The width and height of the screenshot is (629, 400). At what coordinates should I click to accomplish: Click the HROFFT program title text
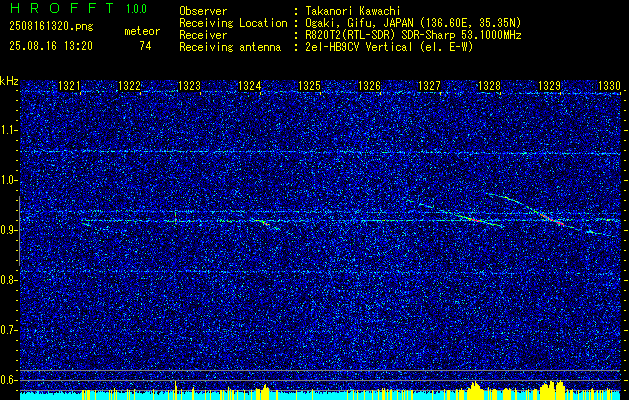coord(61,8)
